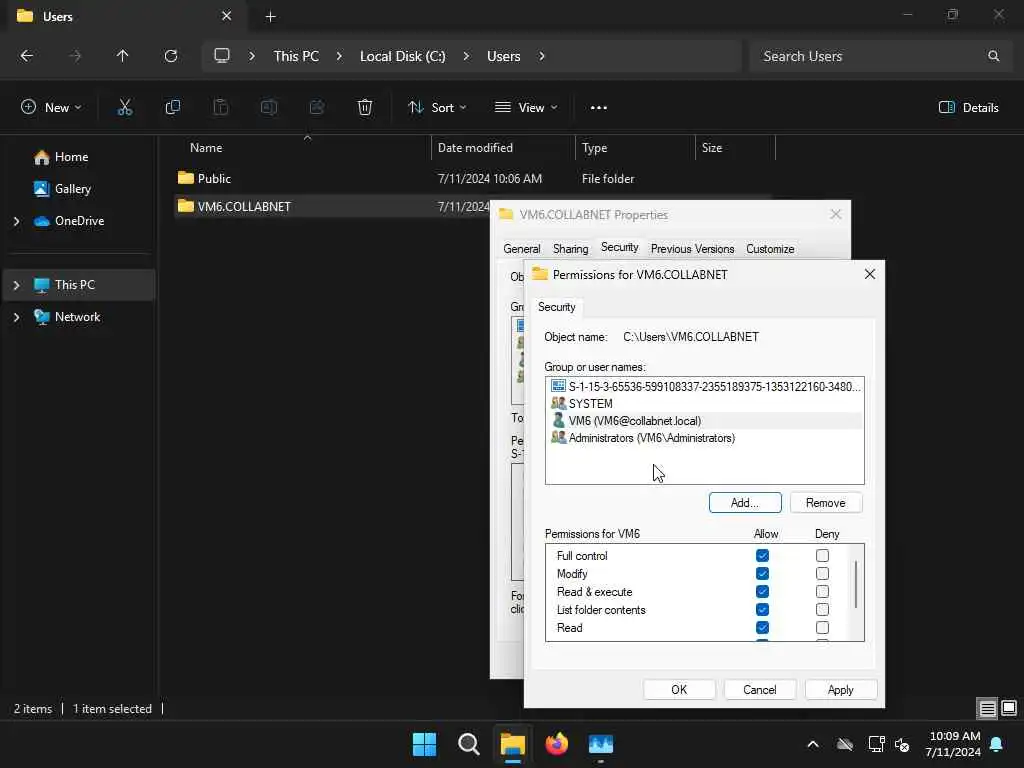Click Add... to add a user
The width and height of the screenshot is (1024, 768).
tap(744, 503)
